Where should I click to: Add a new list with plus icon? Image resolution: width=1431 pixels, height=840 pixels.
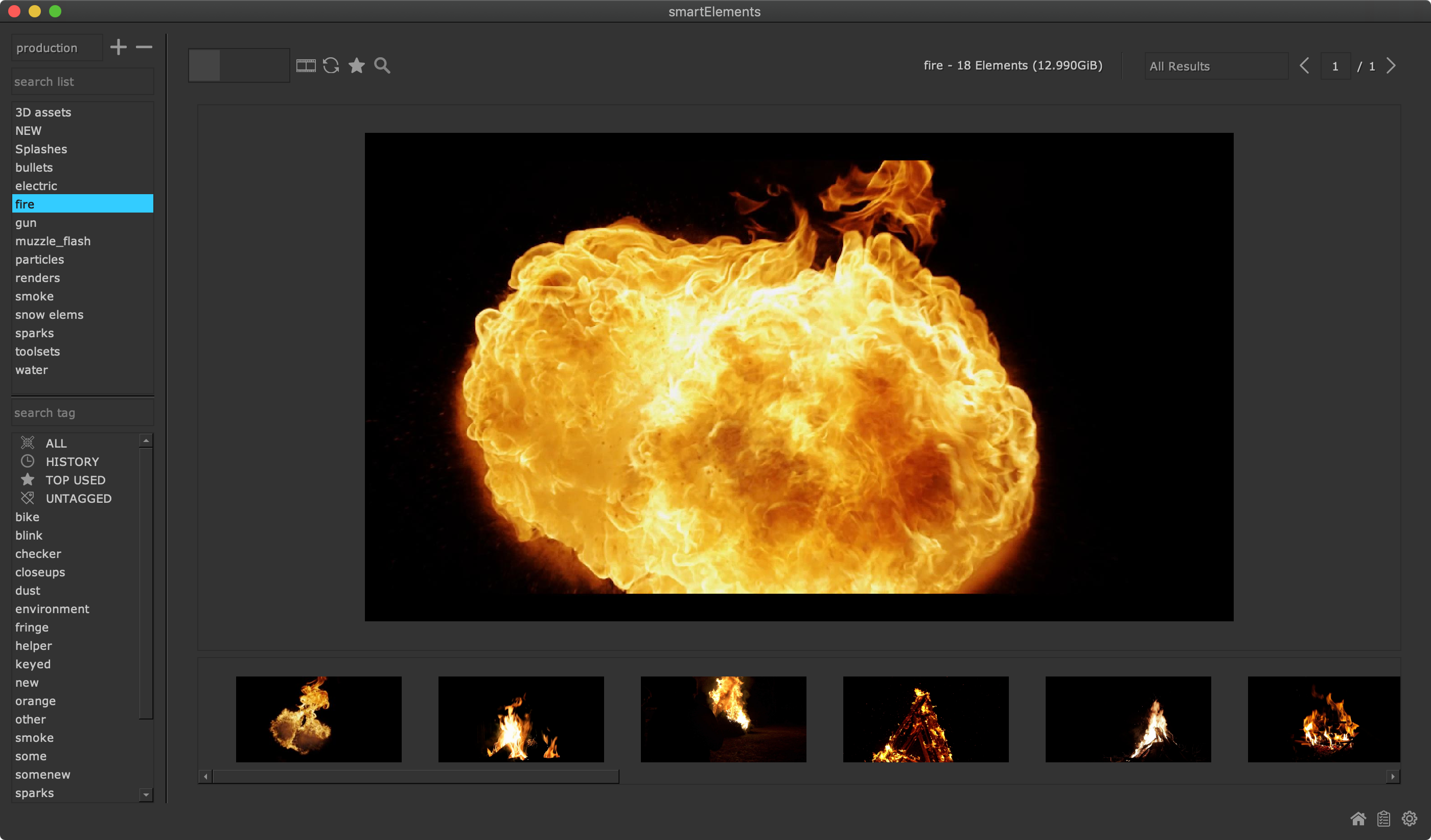pos(118,47)
